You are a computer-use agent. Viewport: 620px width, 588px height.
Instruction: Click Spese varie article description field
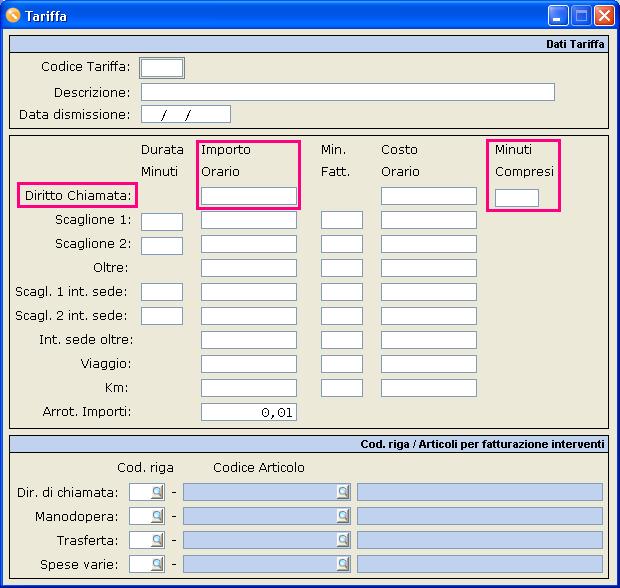point(480,564)
